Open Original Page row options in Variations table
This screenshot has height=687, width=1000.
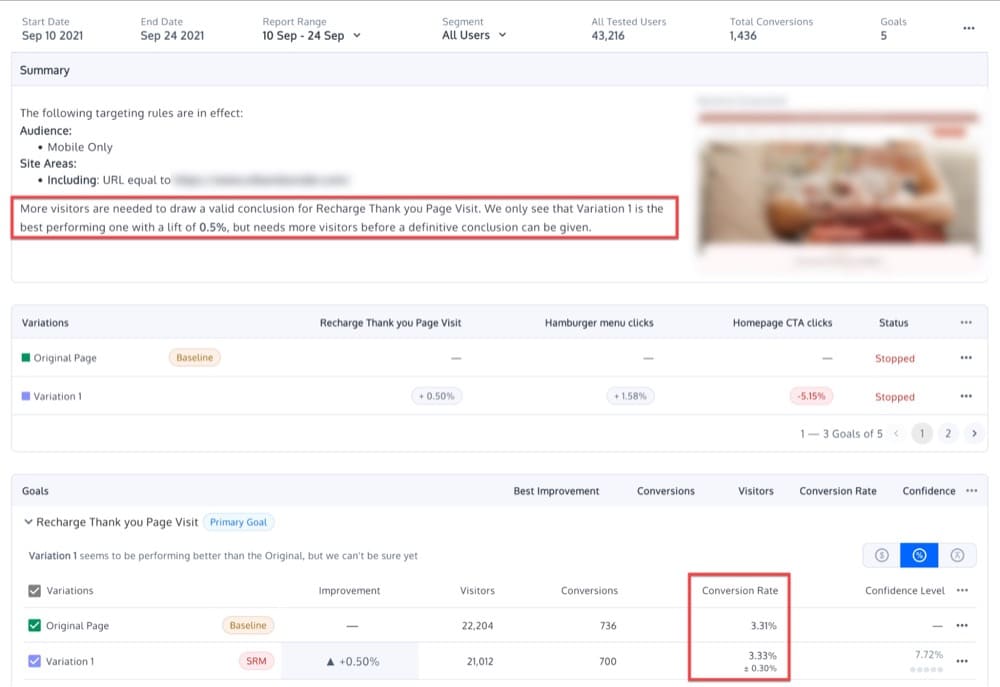(966, 358)
